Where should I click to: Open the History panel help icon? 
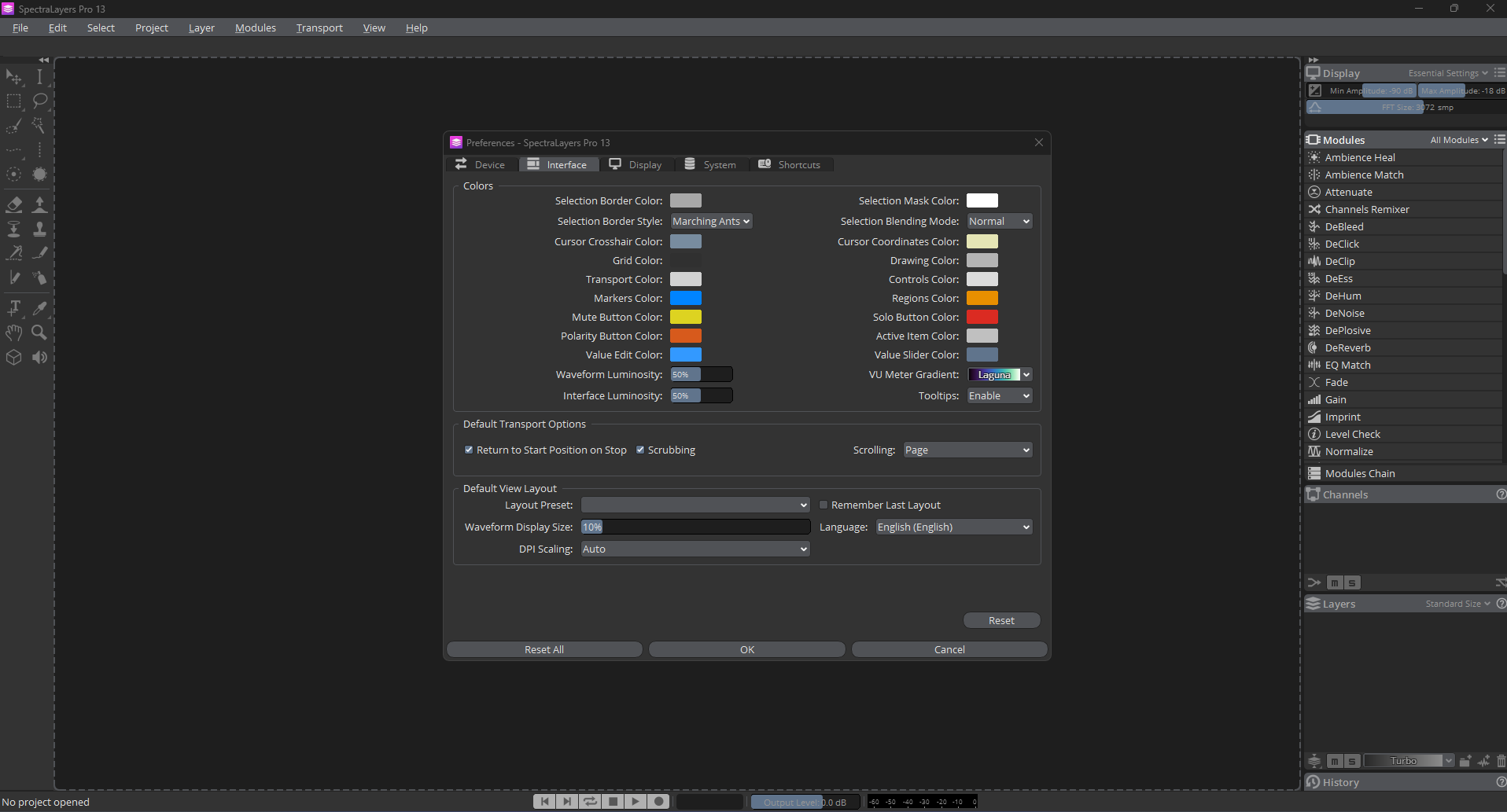[x=1501, y=782]
